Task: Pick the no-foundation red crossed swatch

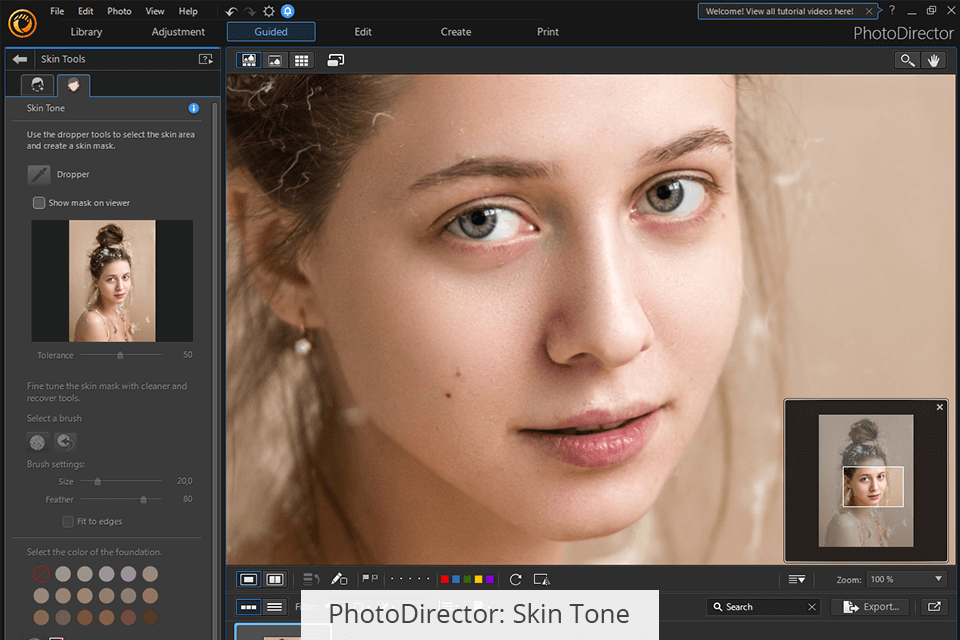Action: point(41,574)
